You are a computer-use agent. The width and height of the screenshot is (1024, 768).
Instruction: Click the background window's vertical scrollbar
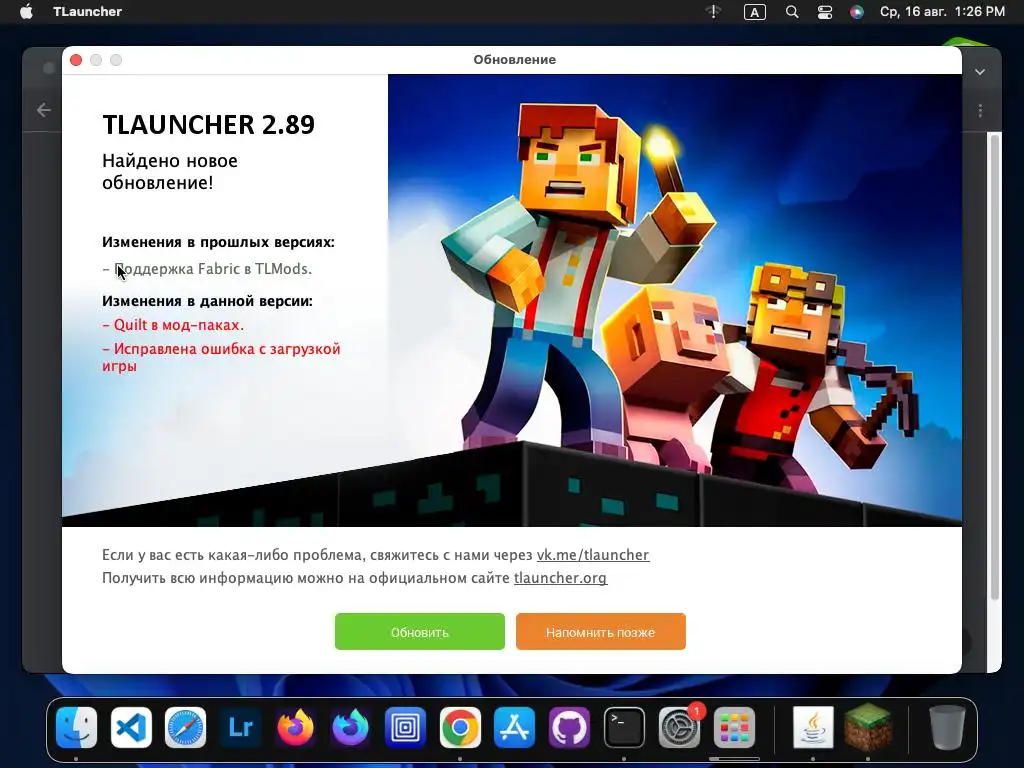pos(995,366)
